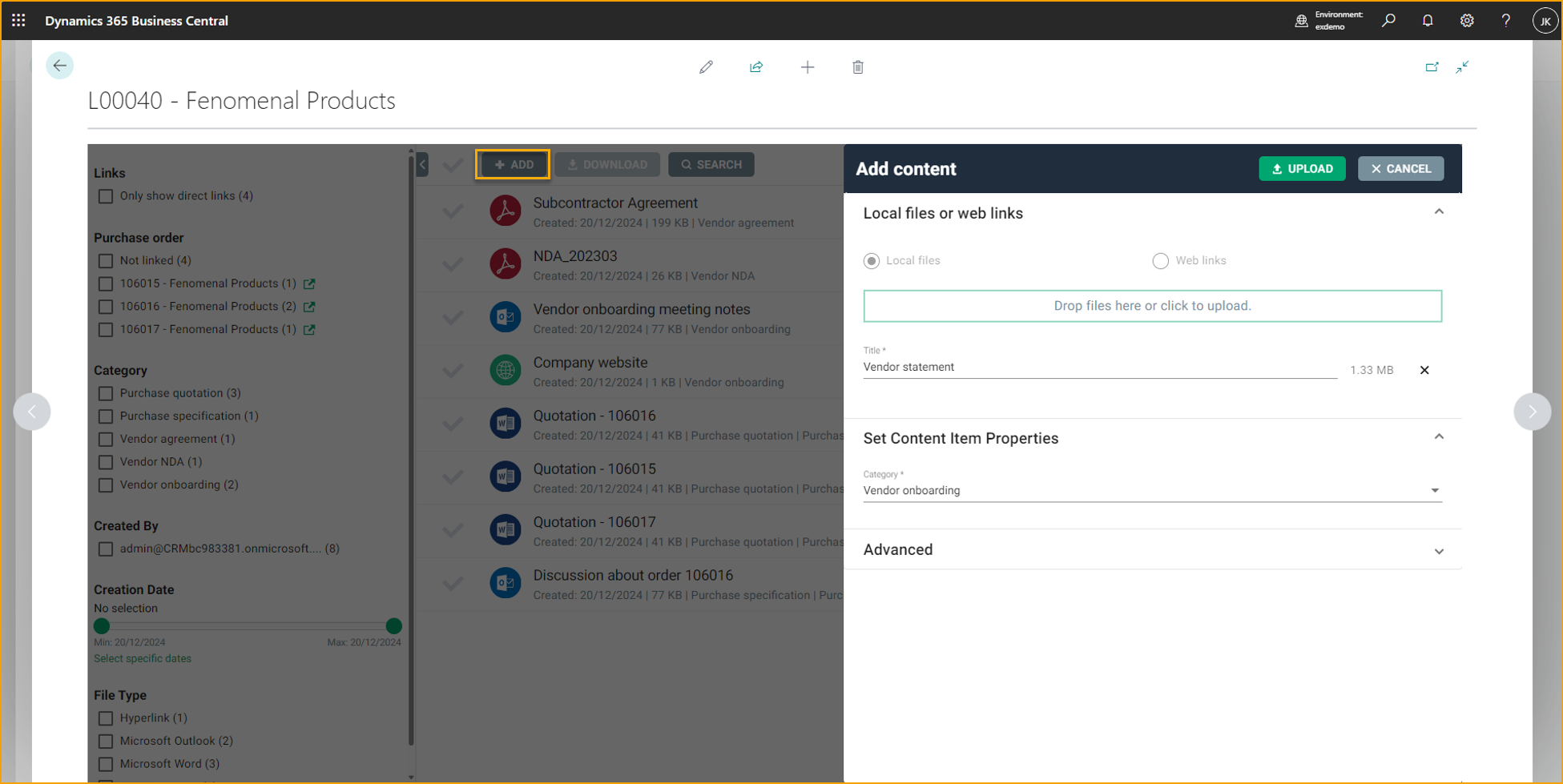Collapse the Set Content Item Properties section
The width and height of the screenshot is (1563, 784).
tap(1439, 437)
